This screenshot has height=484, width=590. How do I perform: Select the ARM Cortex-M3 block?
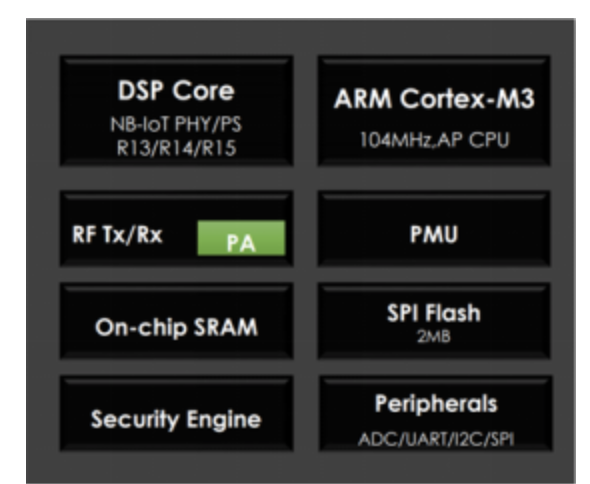[x=434, y=111]
